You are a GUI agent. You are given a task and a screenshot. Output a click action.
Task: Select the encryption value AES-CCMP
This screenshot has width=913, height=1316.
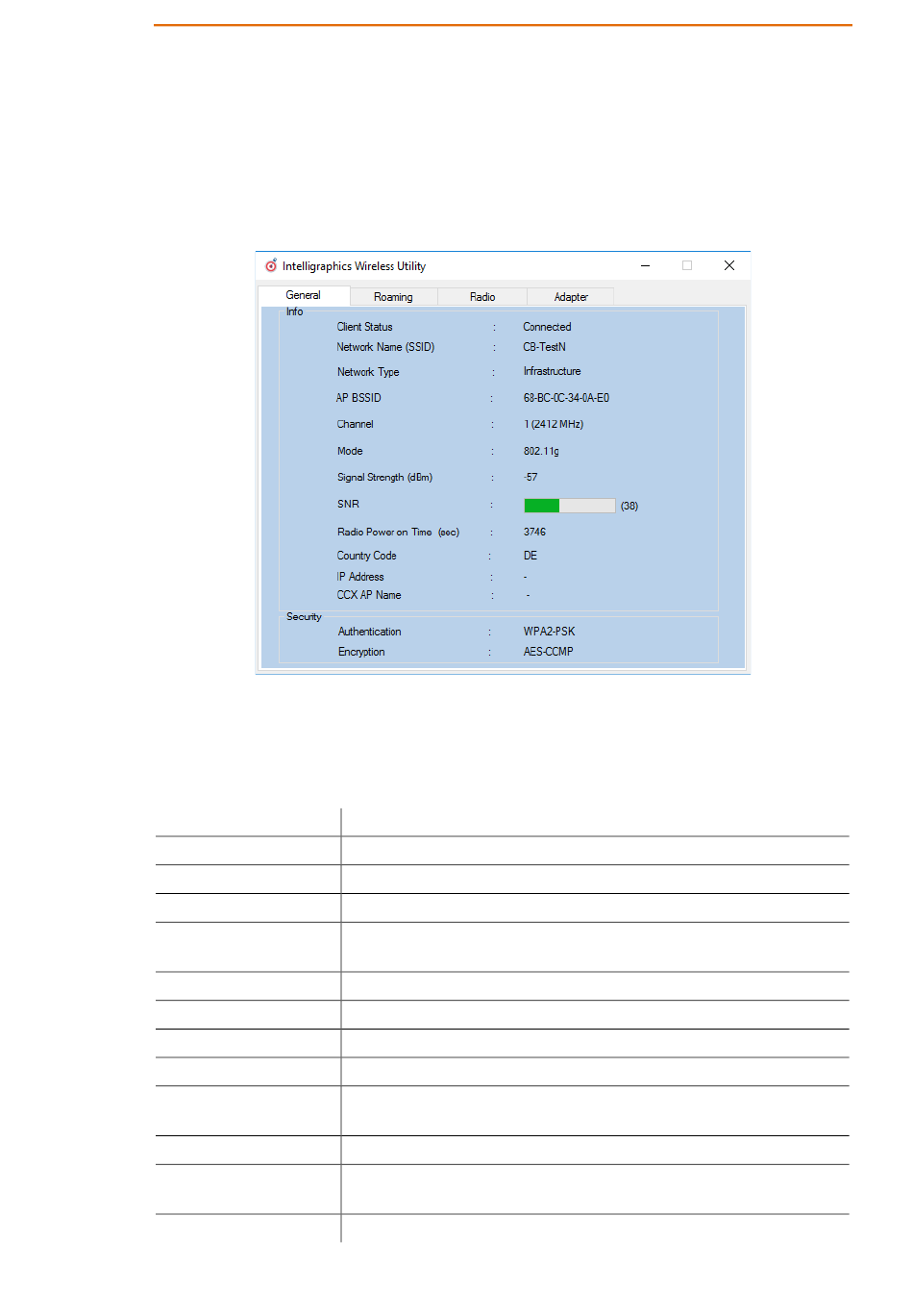pos(549,652)
